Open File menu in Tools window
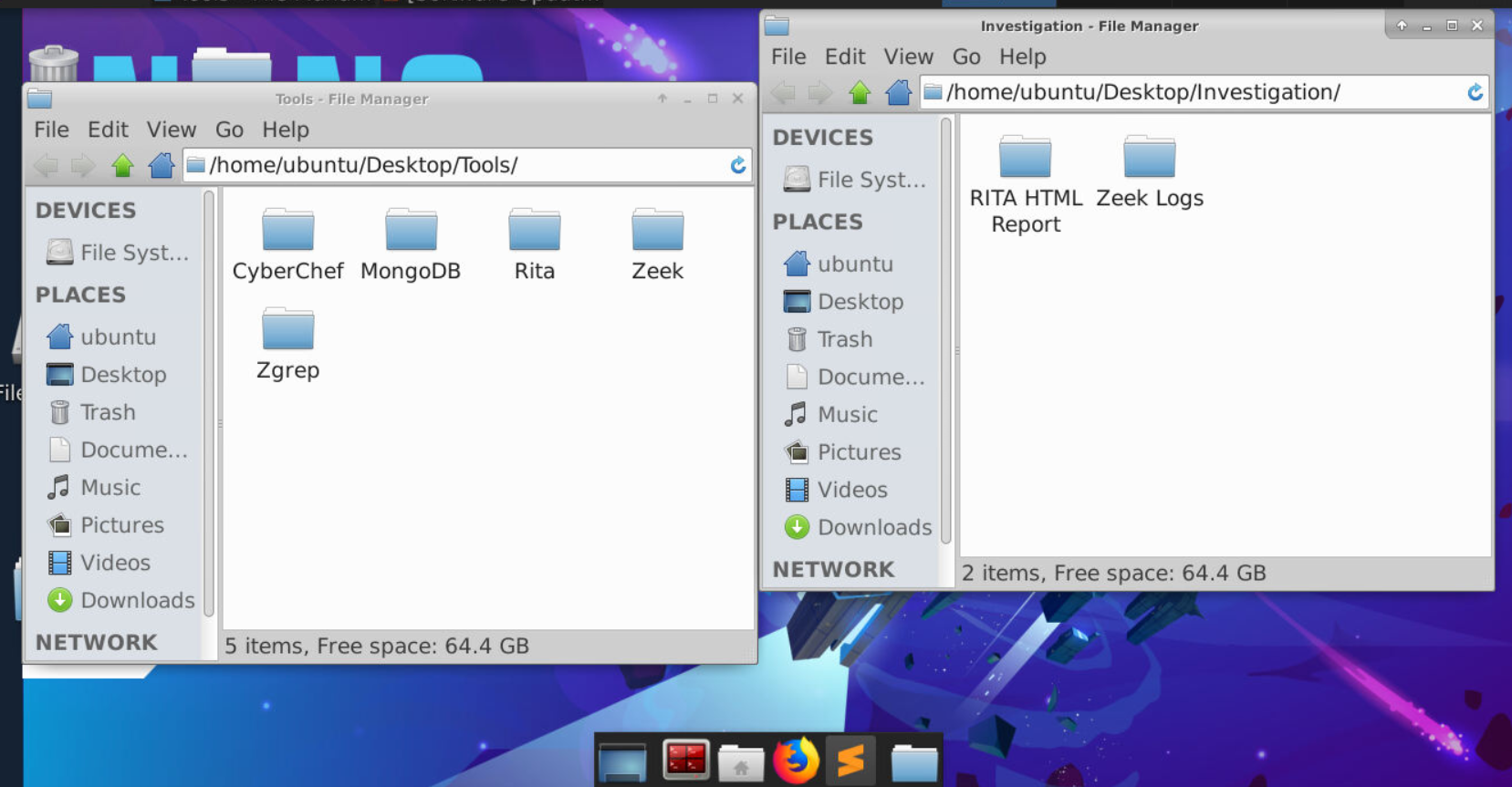 [x=51, y=129]
